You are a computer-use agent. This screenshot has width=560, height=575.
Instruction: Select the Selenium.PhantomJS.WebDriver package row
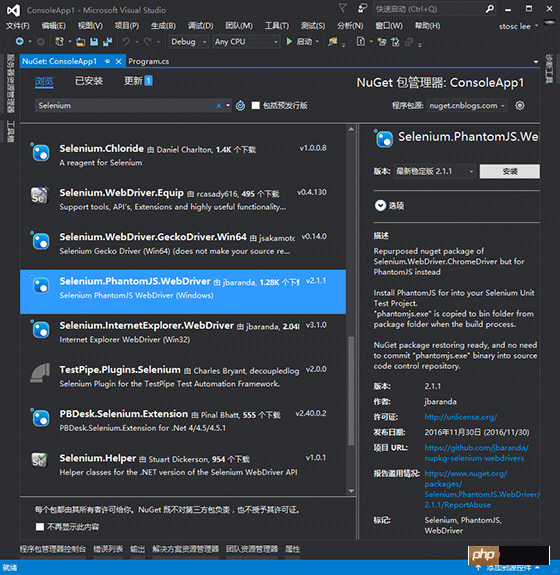tap(183, 292)
